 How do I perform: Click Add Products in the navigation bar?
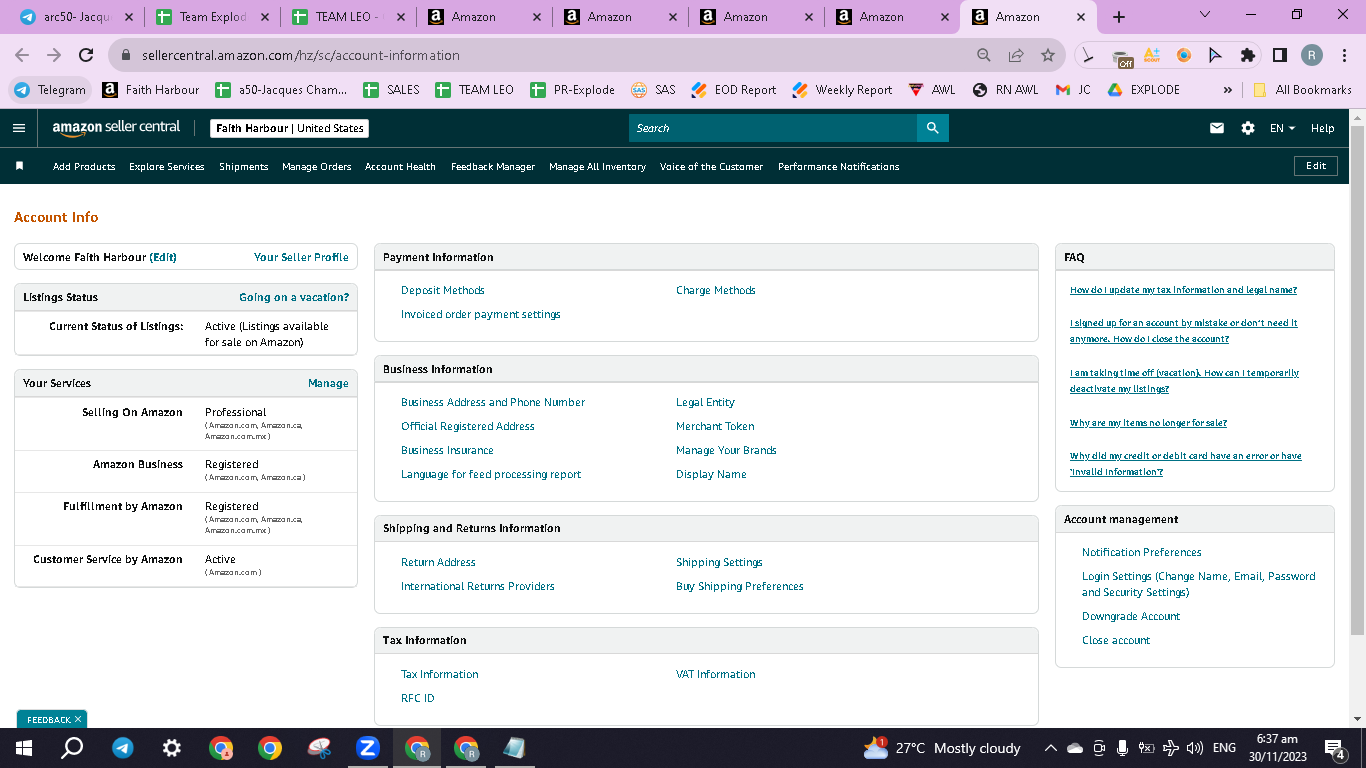[x=84, y=167]
